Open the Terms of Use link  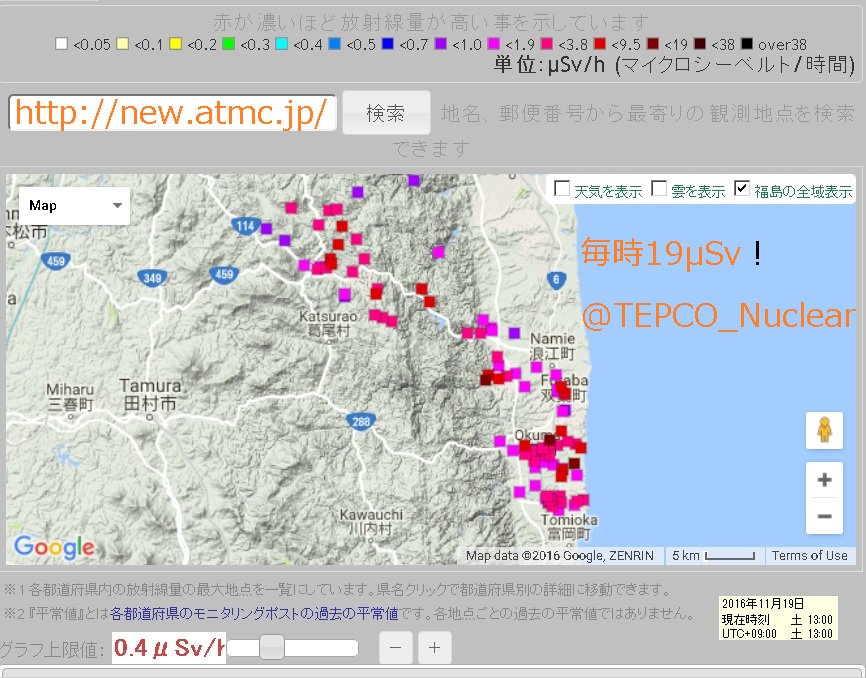pyautogui.click(x=809, y=555)
